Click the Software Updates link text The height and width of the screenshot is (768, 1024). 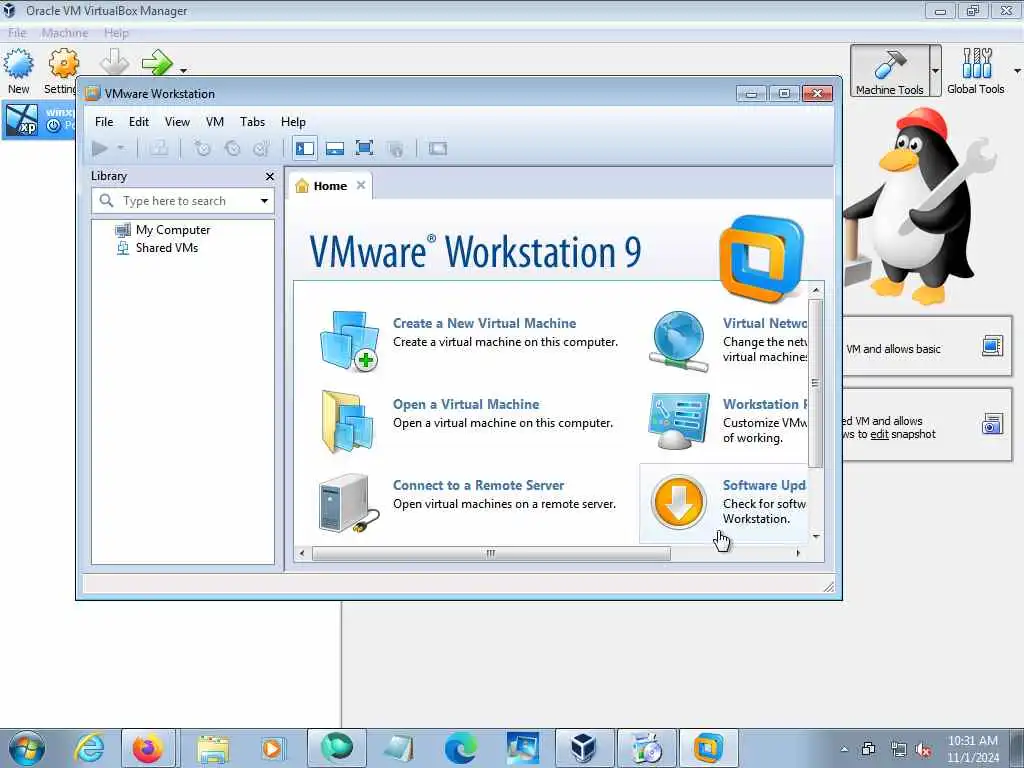[x=765, y=485]
